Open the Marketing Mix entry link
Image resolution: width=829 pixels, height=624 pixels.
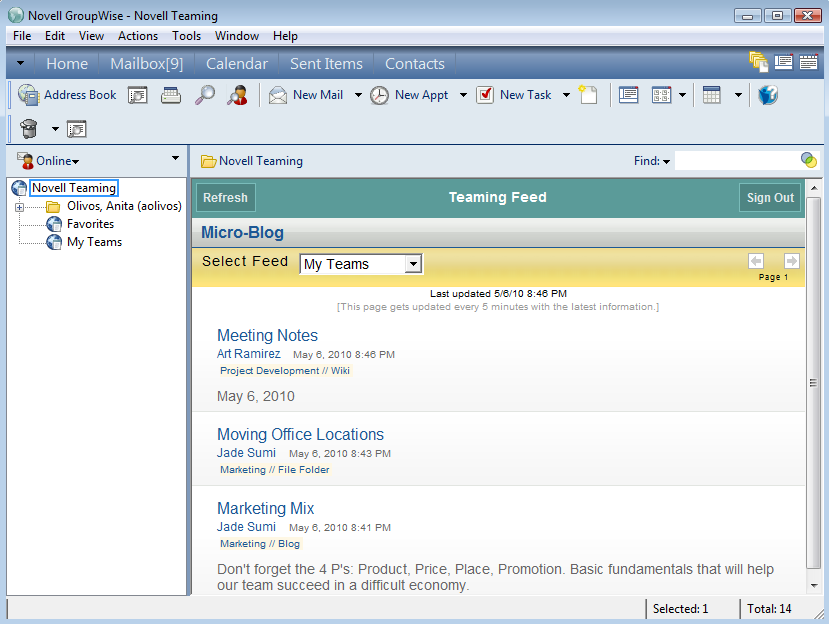pos(265,508)
